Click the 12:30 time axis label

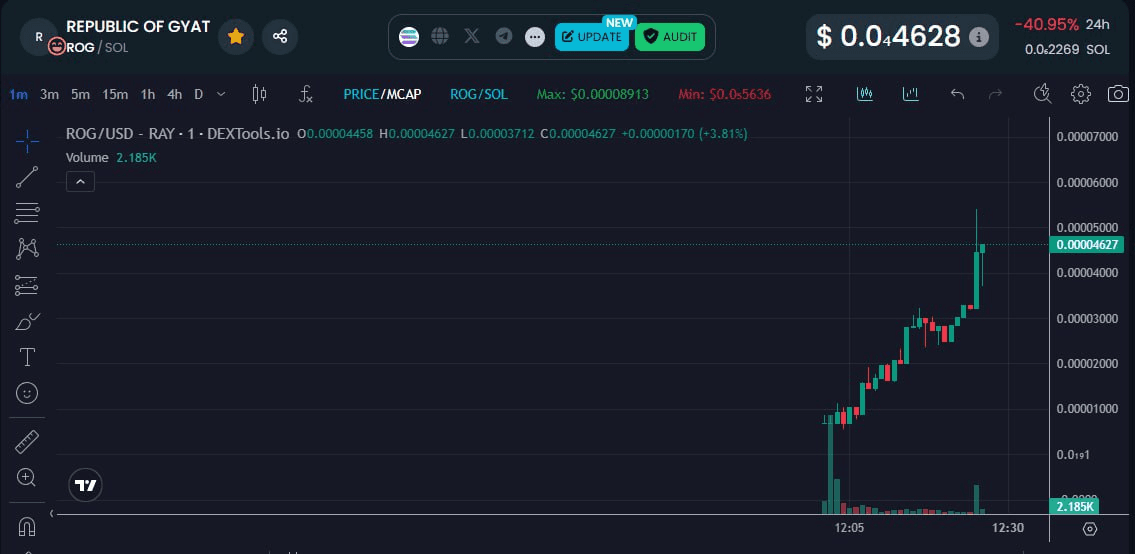click(x=1008, y=528)
